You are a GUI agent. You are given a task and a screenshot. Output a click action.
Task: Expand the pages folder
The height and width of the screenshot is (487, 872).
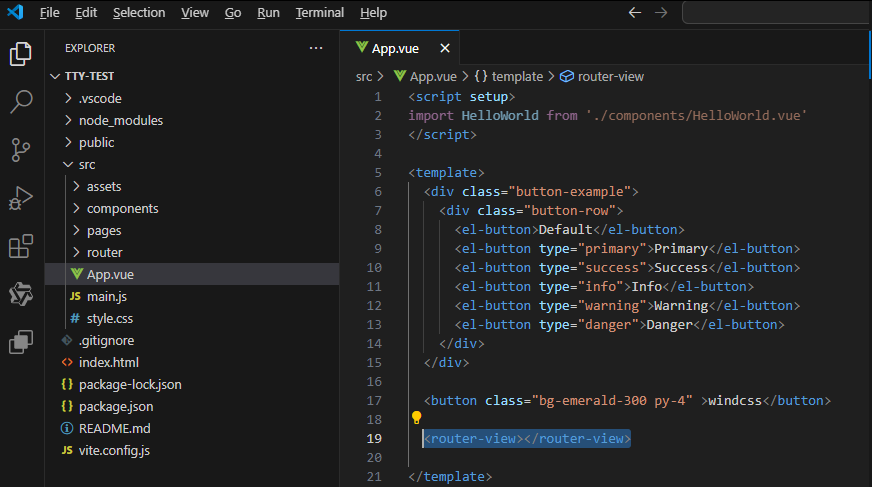click(76, 230)
